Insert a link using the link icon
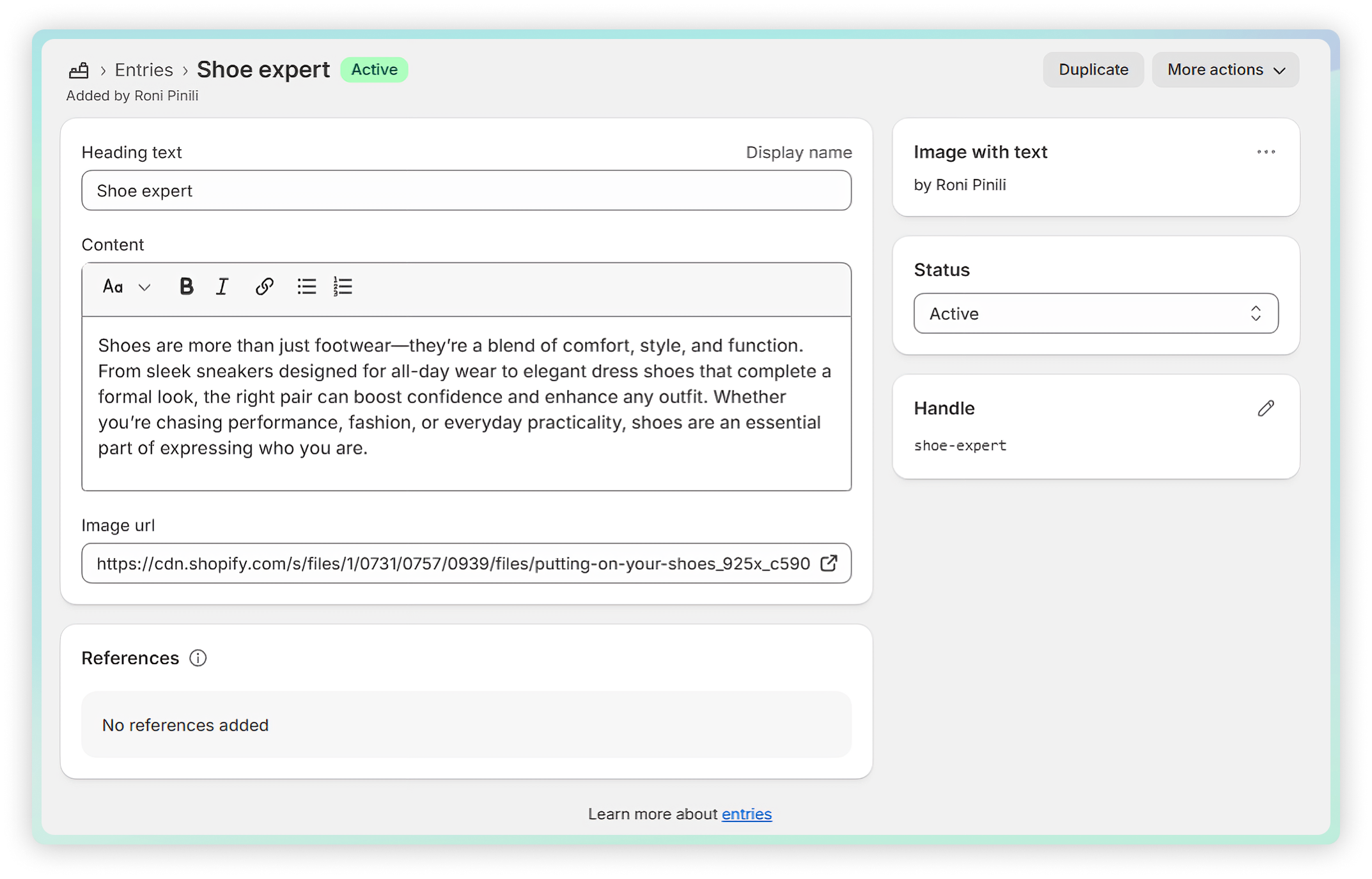This screenshot has width=1372, height=879. click(264, 286)
